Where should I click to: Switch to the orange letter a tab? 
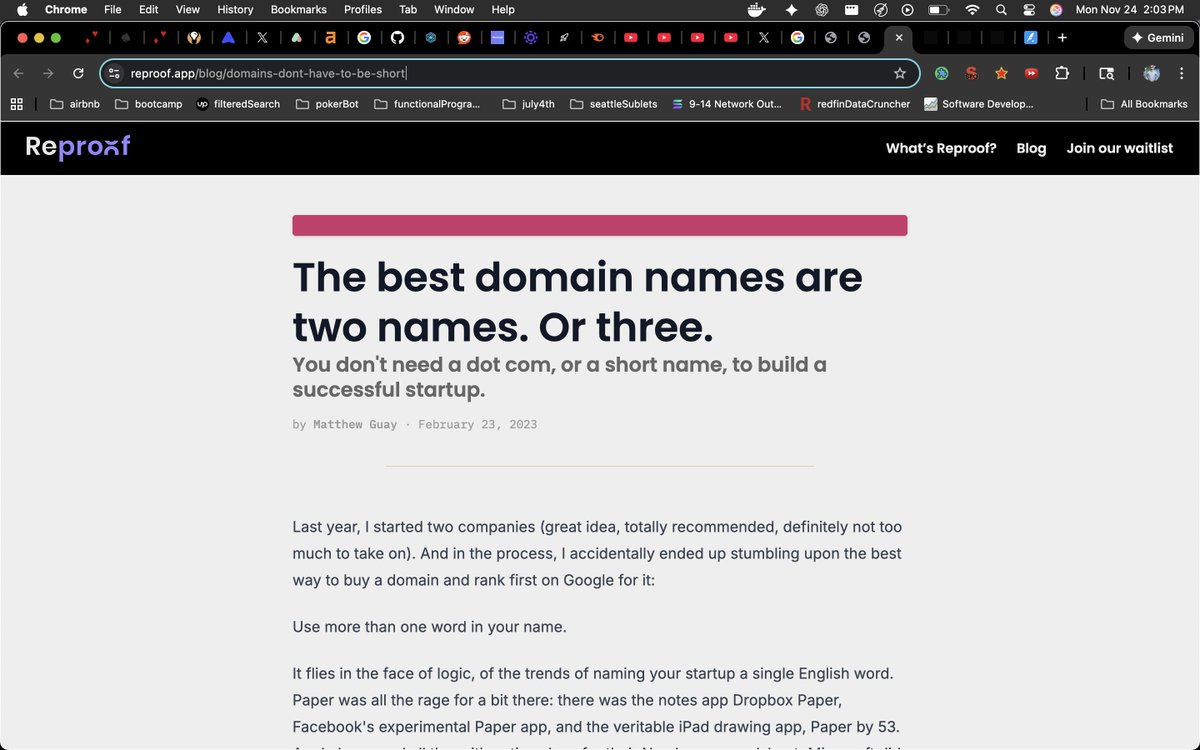[330, 37]
